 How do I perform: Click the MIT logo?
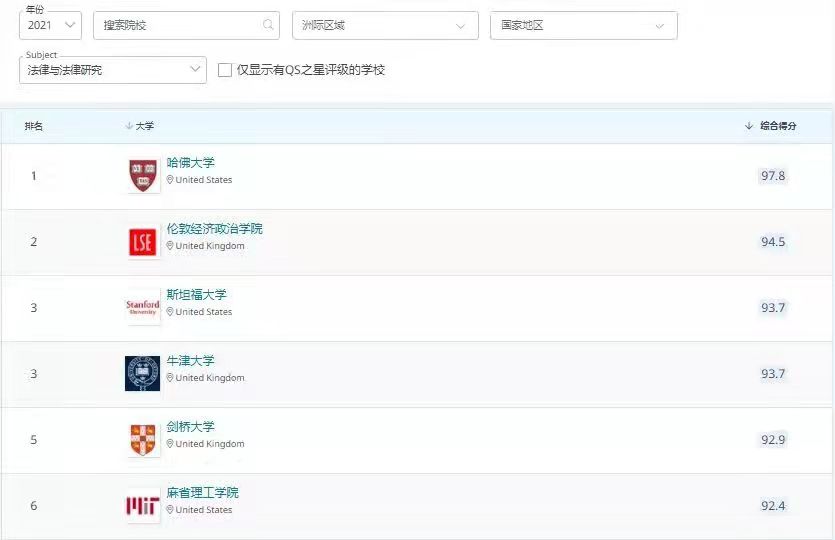pos(142,505)
